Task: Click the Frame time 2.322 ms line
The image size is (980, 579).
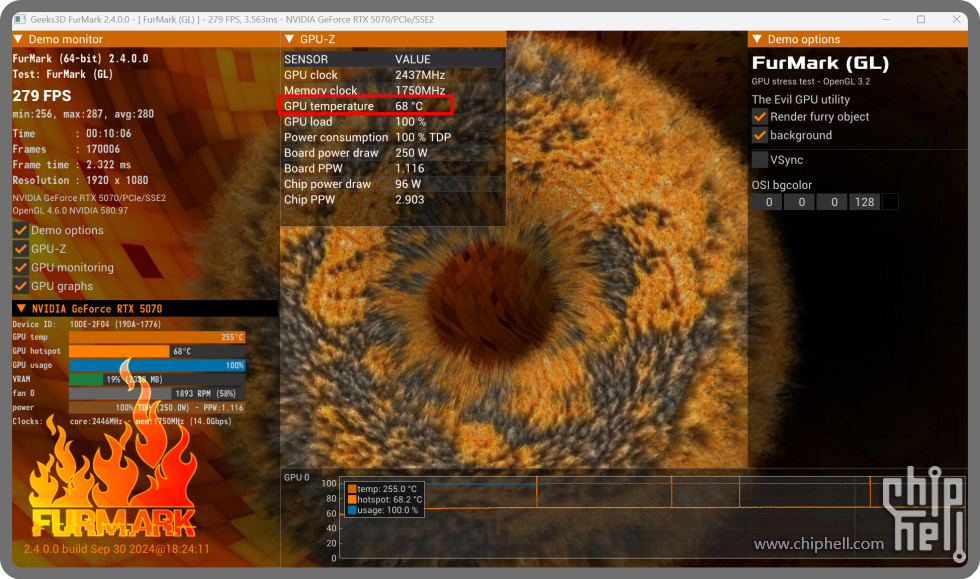Action: point(72,165)
